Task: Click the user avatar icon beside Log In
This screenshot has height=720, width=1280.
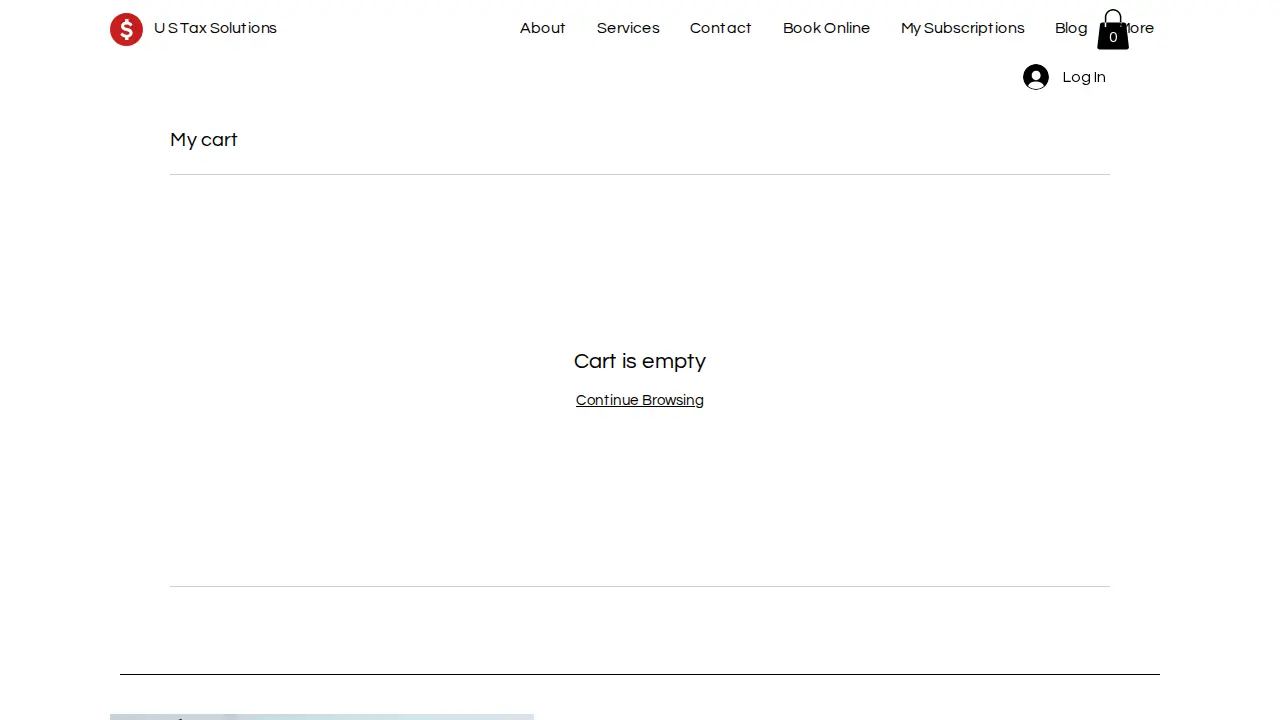Action: (x=1036, y=77)
